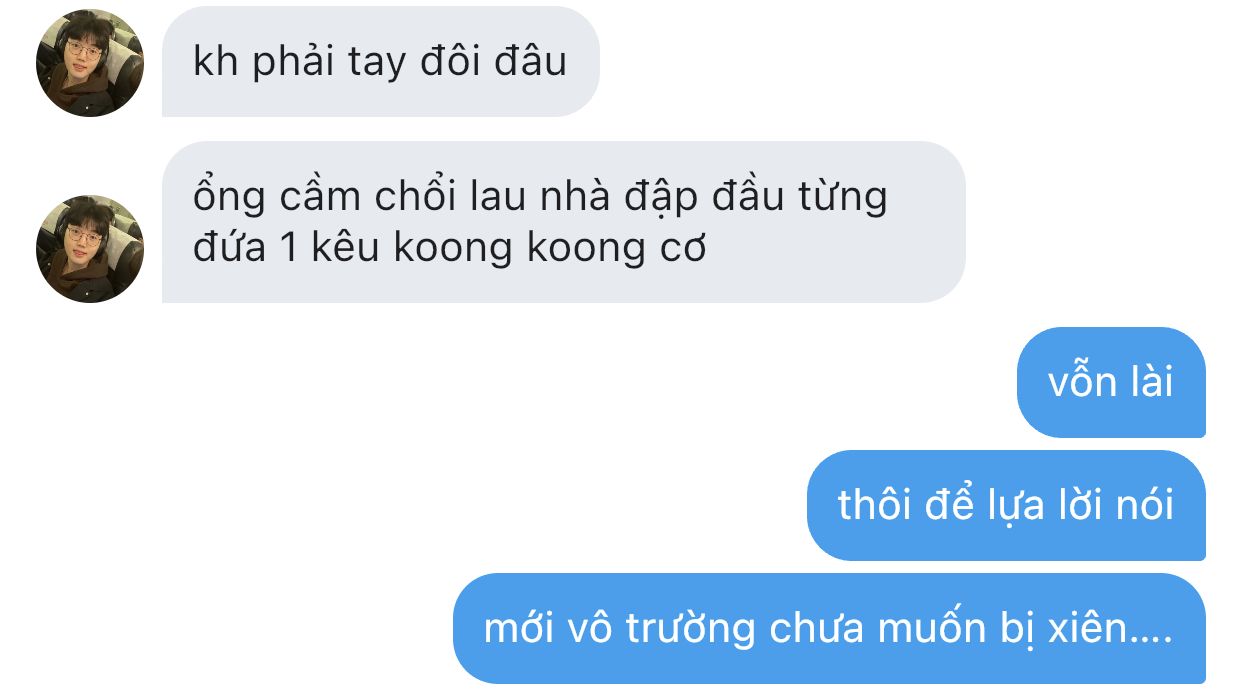Click the word "cơ" ending the gray message
Screen dimensions: 1242x691
click(x=684, y=250)
